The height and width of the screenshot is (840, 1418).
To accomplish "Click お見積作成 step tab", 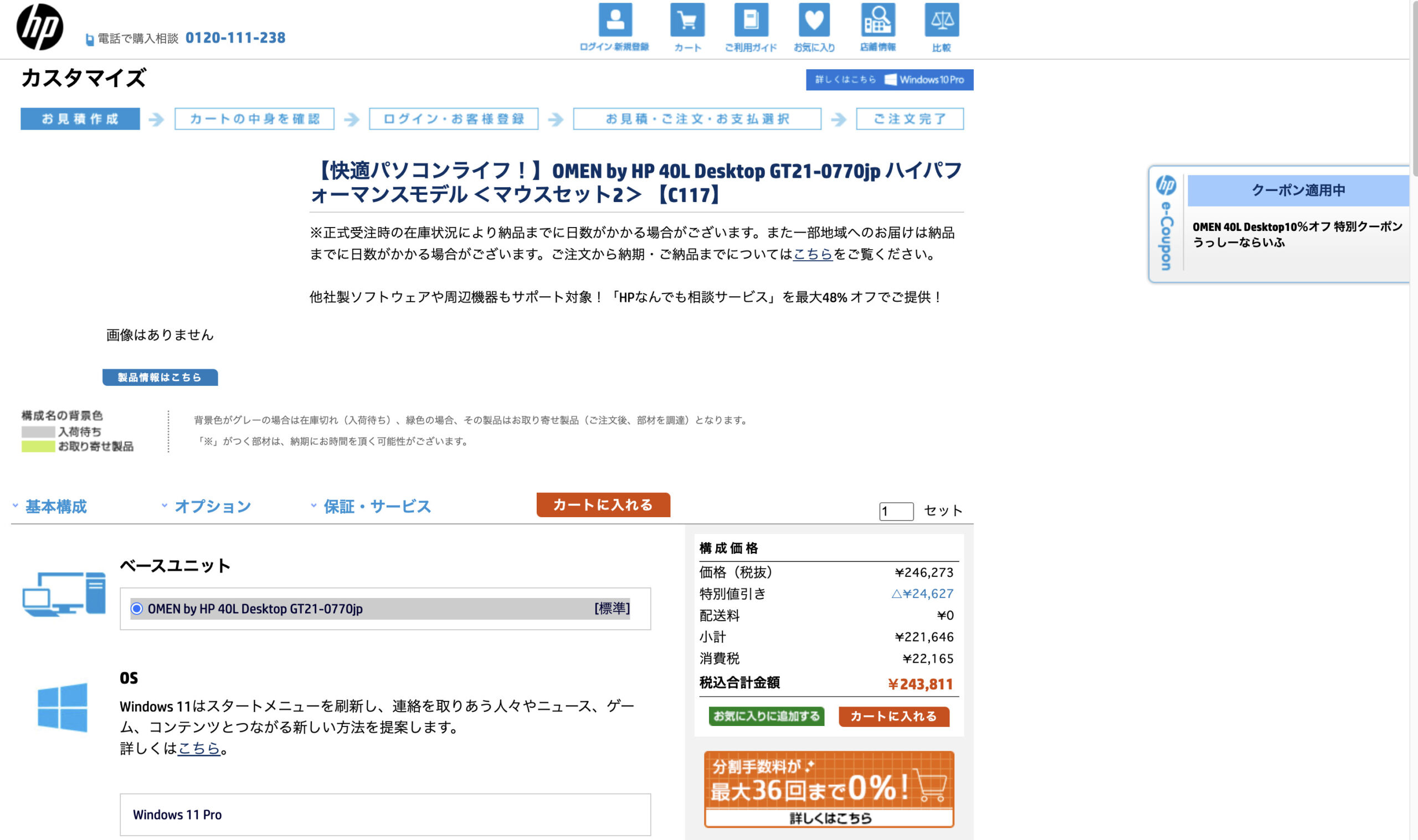I will [80, 119].
